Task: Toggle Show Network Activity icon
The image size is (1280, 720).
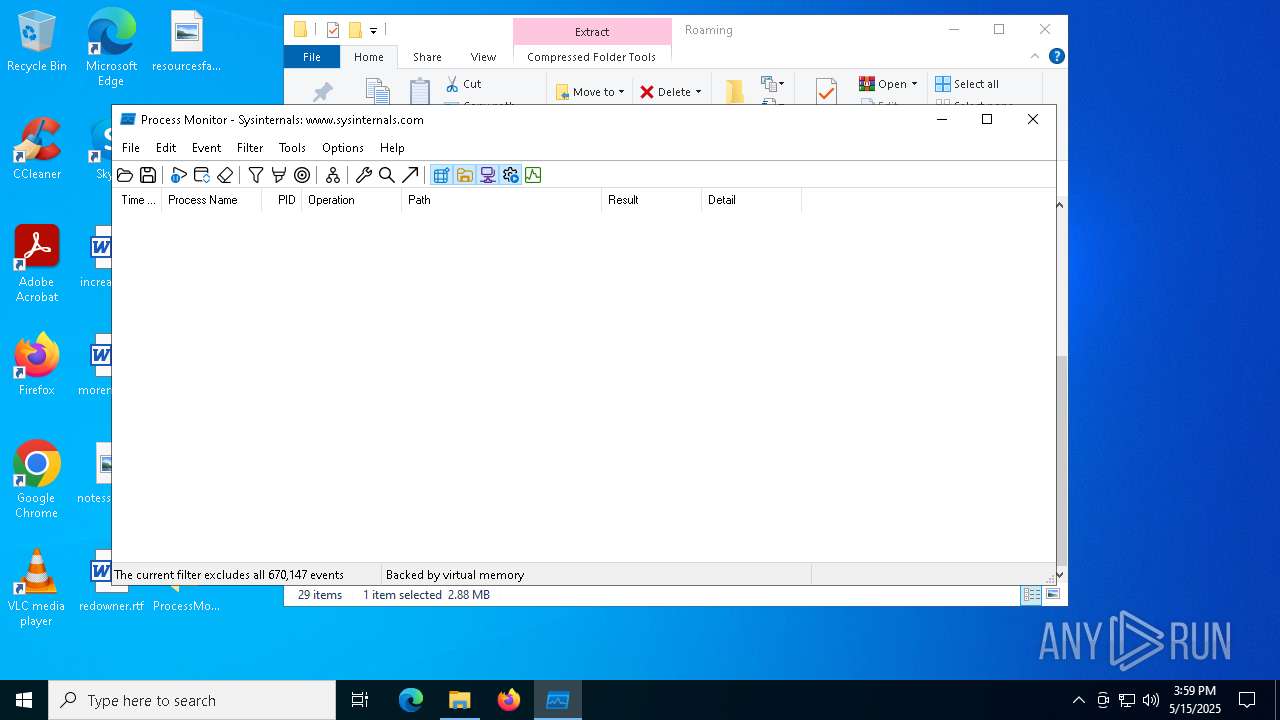Action: pos(488,175)
